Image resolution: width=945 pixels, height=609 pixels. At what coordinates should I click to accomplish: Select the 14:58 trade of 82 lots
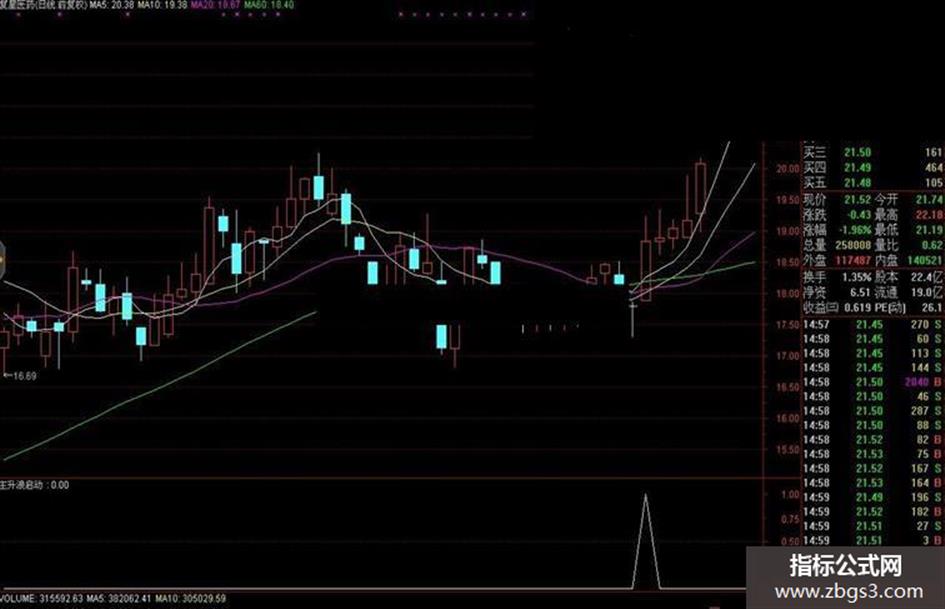tap(873, 440)
